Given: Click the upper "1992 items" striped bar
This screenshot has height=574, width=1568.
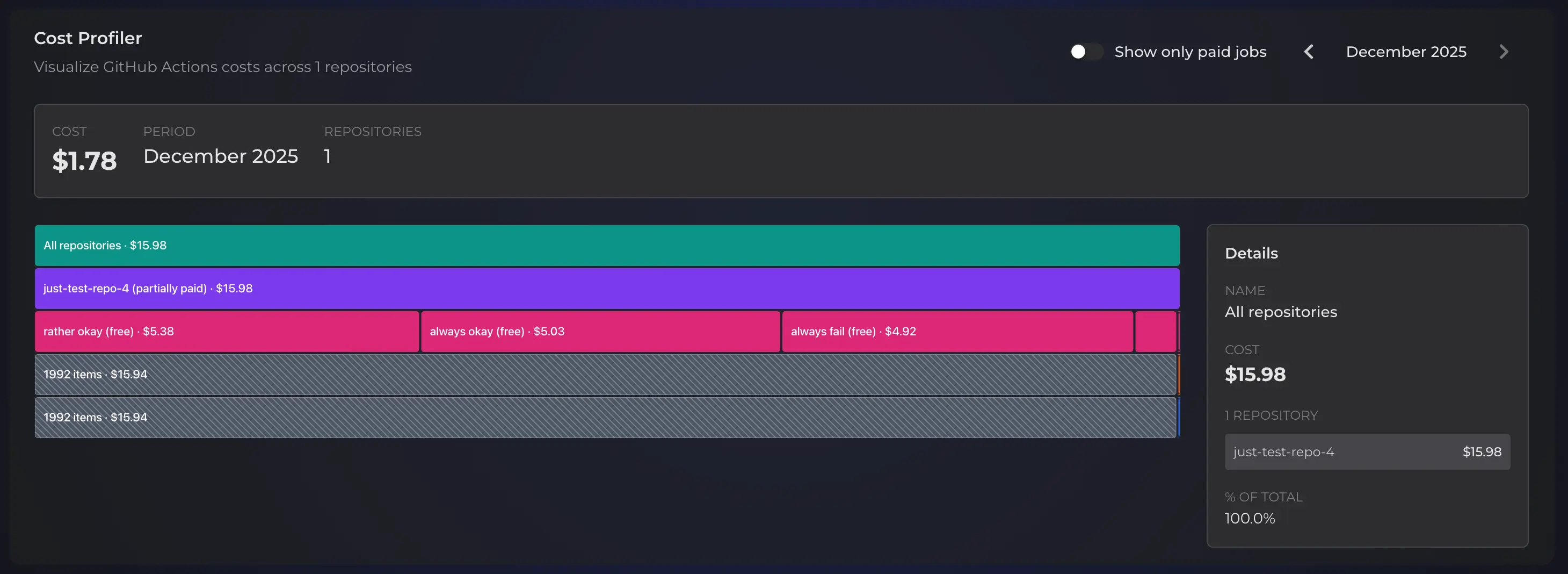Looking at the screenshot, I should pyautogui.click(x=606, y=375).
